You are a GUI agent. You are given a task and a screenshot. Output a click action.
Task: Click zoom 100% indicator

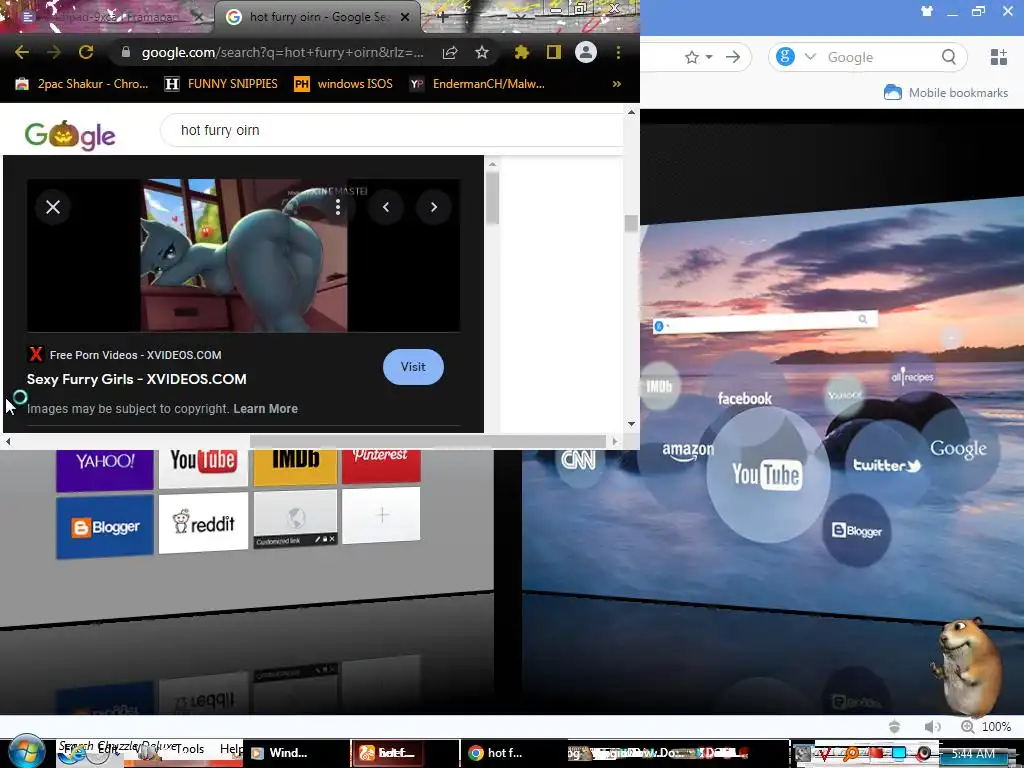point(986,726)
